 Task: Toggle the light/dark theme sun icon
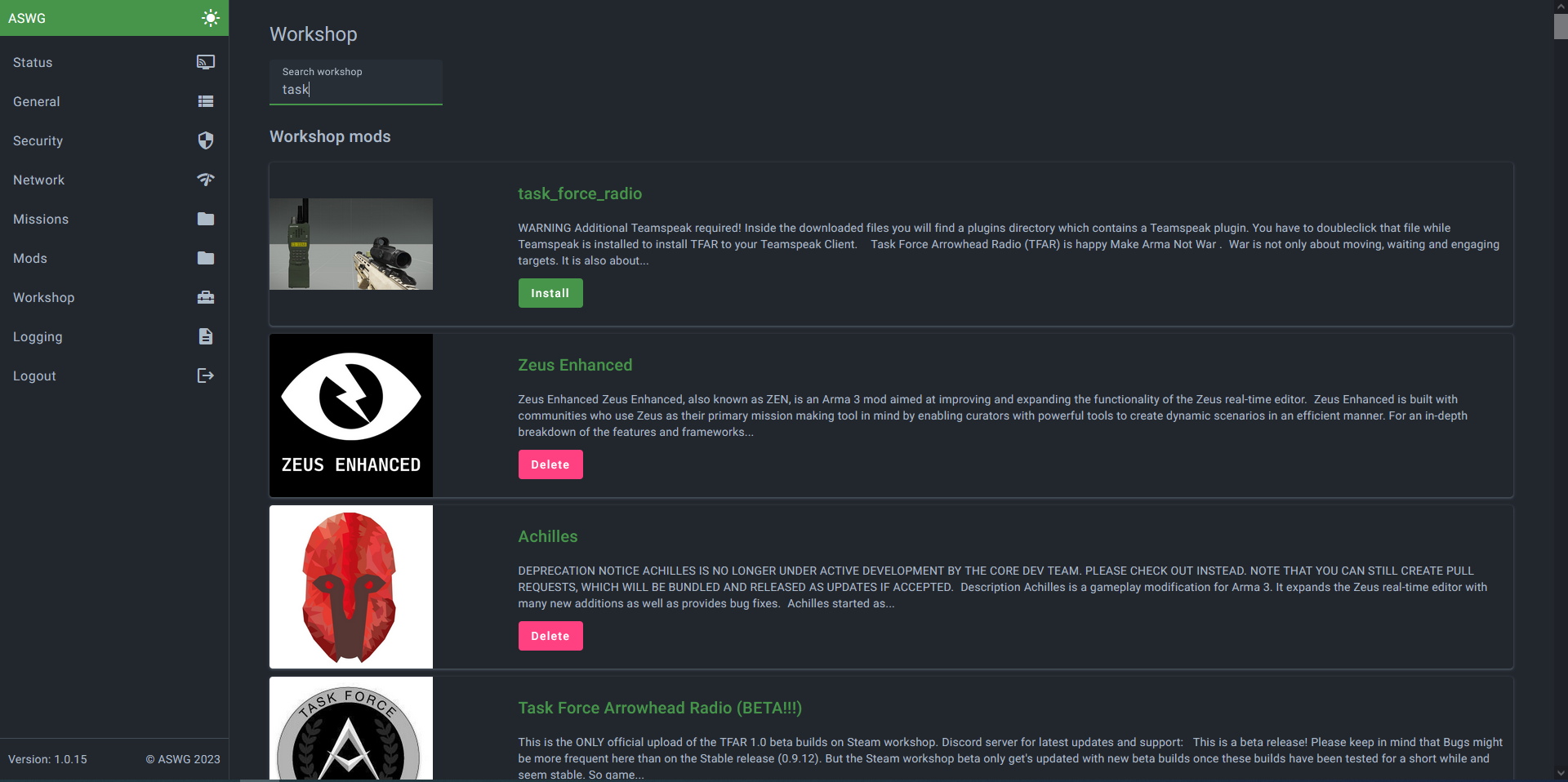pos(211,18)
